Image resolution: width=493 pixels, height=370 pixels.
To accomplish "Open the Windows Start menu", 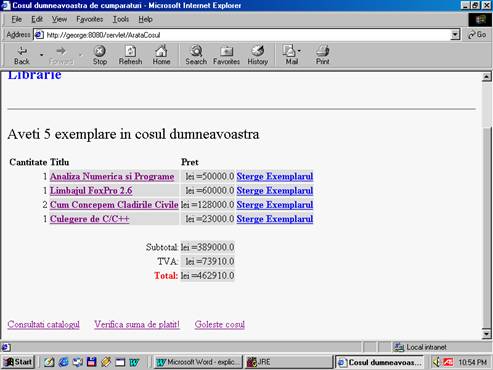I will 19,362.
